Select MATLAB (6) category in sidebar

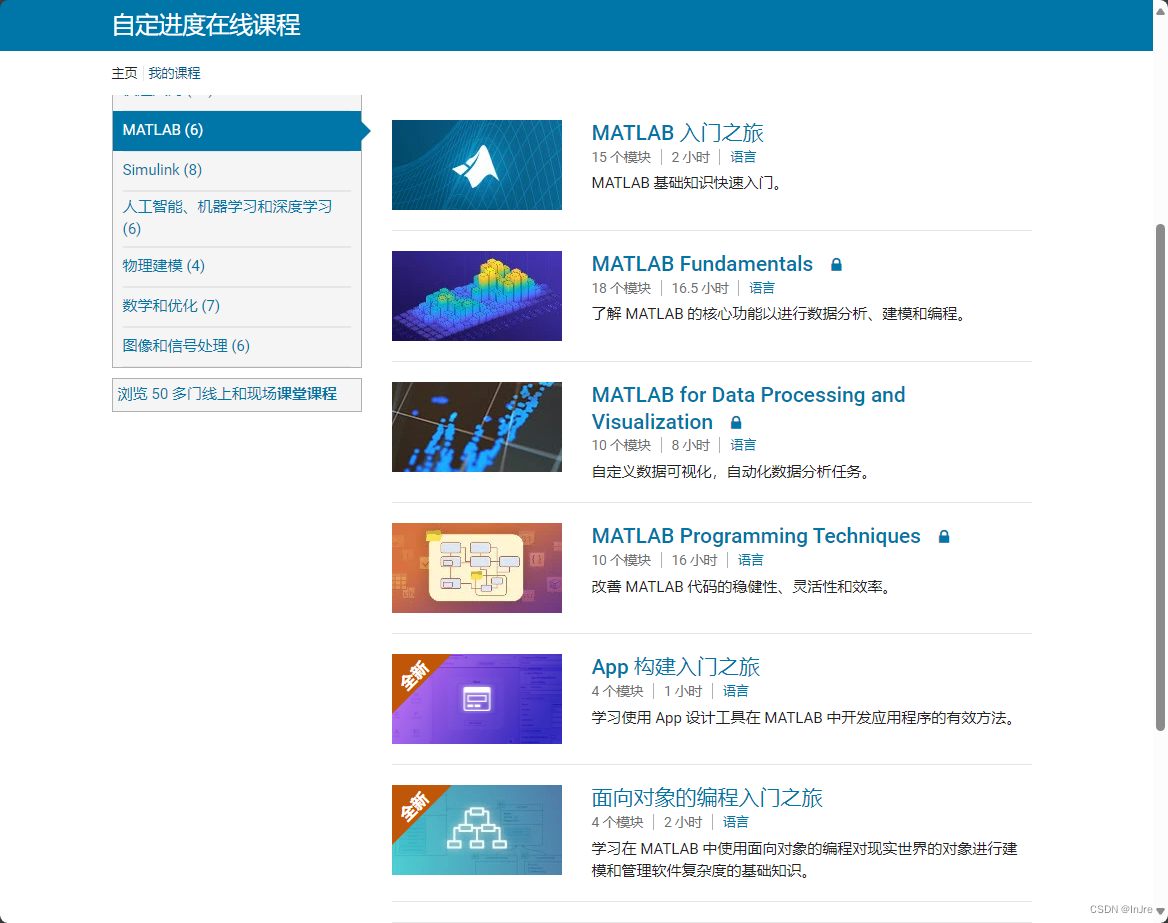(237, 130)
